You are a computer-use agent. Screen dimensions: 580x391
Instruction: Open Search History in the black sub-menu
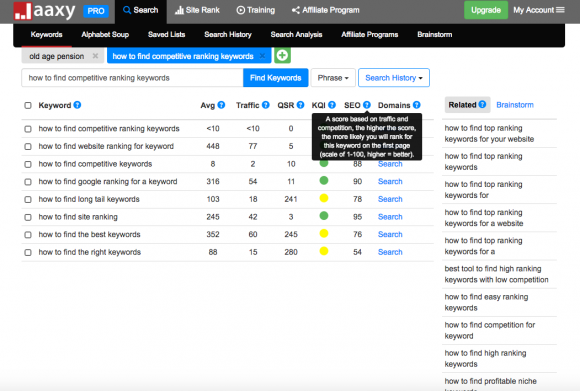coord(228,34)
